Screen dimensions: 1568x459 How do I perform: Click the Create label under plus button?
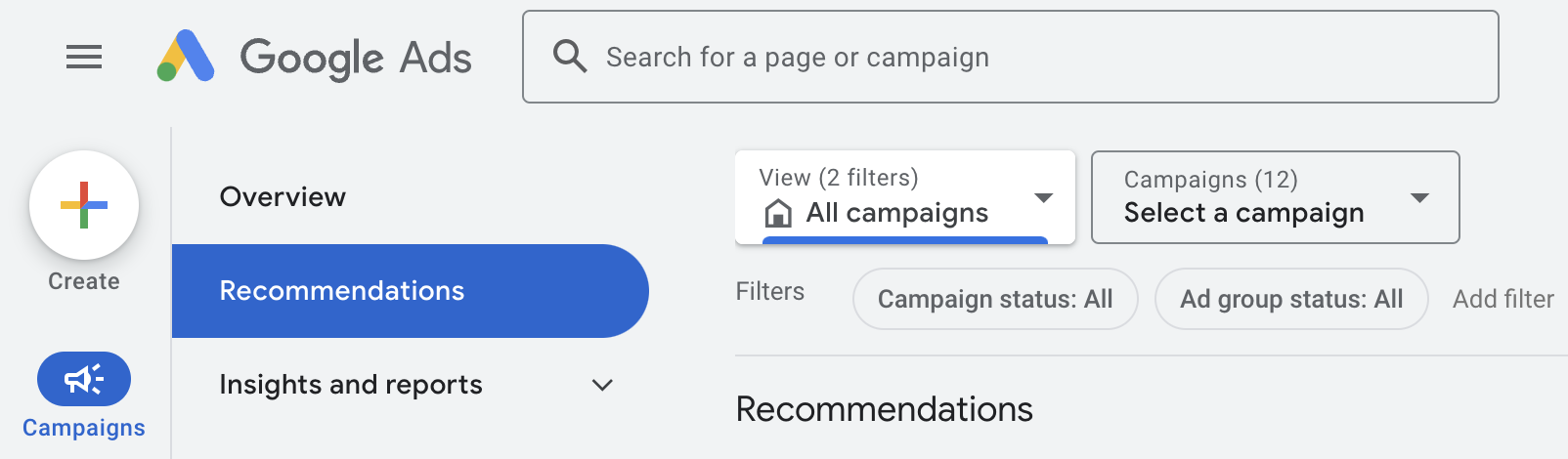tap(84, 281)
